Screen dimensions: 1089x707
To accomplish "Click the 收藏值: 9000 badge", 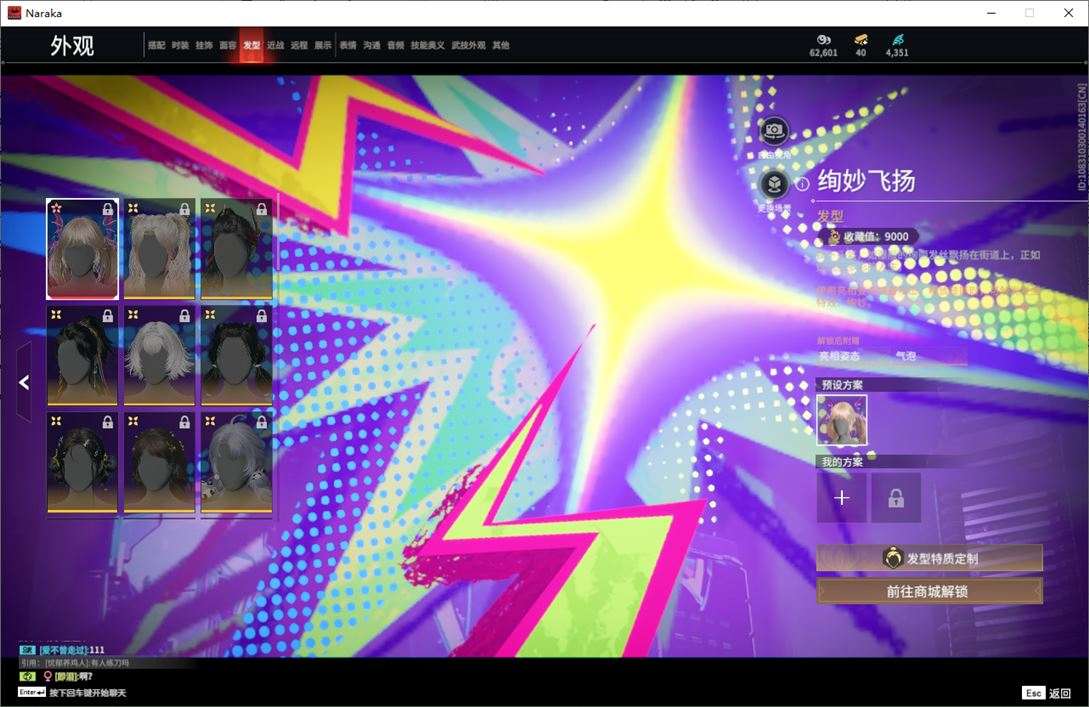I will (870, 237).
